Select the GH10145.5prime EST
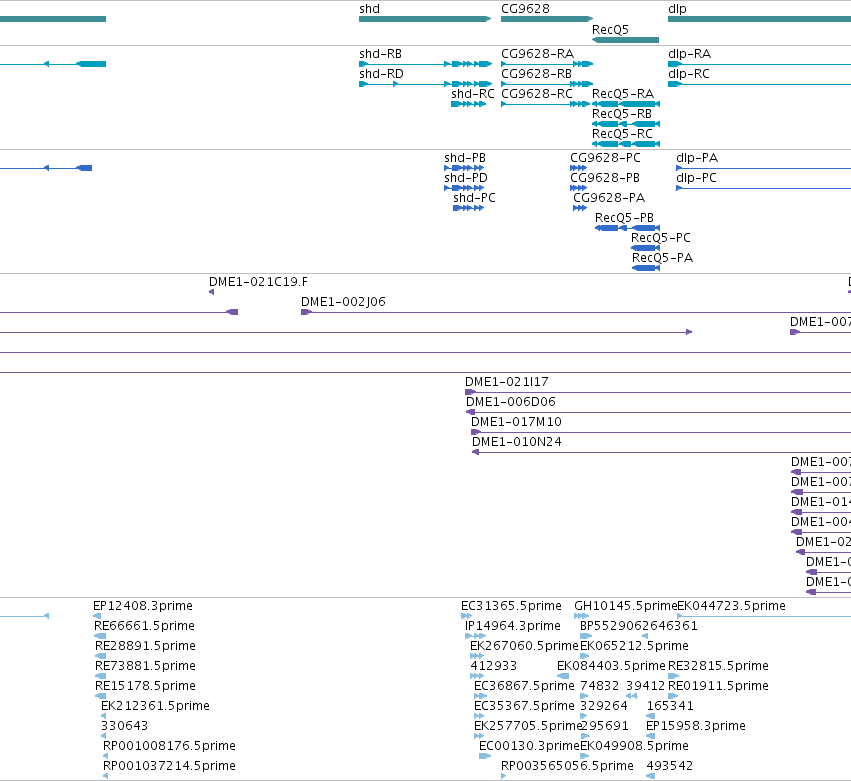This screenshot has width=851, height=781. coord(582,617)
